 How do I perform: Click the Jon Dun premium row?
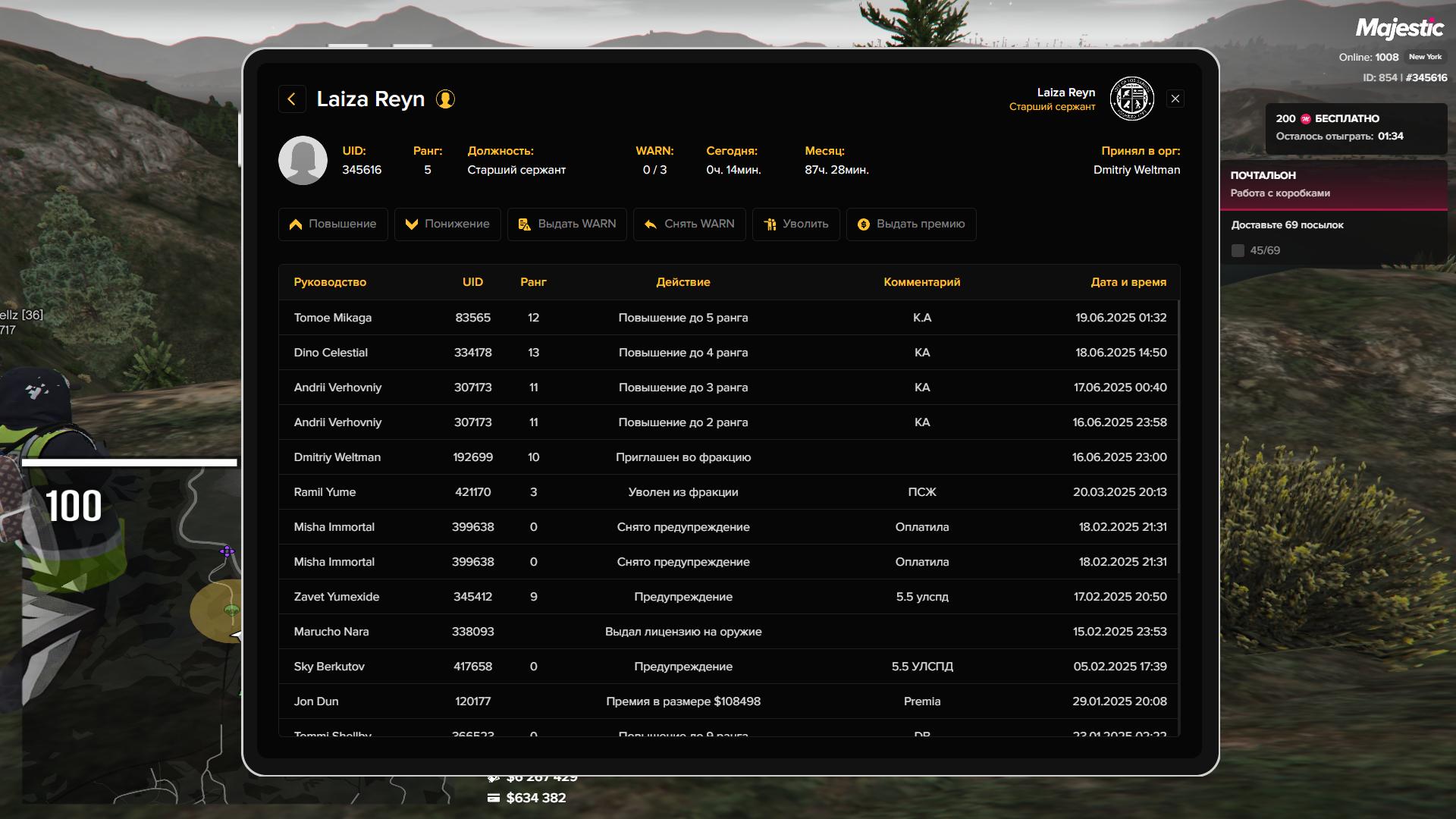(x=728, y=701)
